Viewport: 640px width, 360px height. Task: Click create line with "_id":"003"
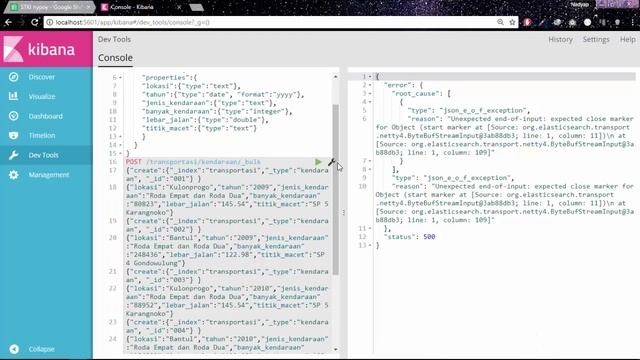pyautogui.click(x=227, y=276)
